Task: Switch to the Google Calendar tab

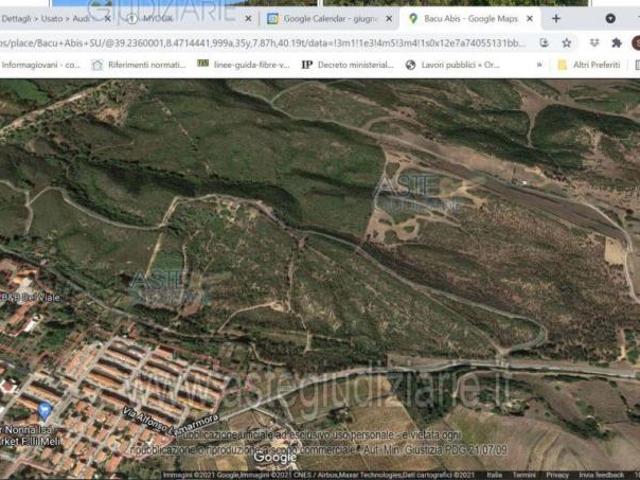Action: tap(329, 19)
